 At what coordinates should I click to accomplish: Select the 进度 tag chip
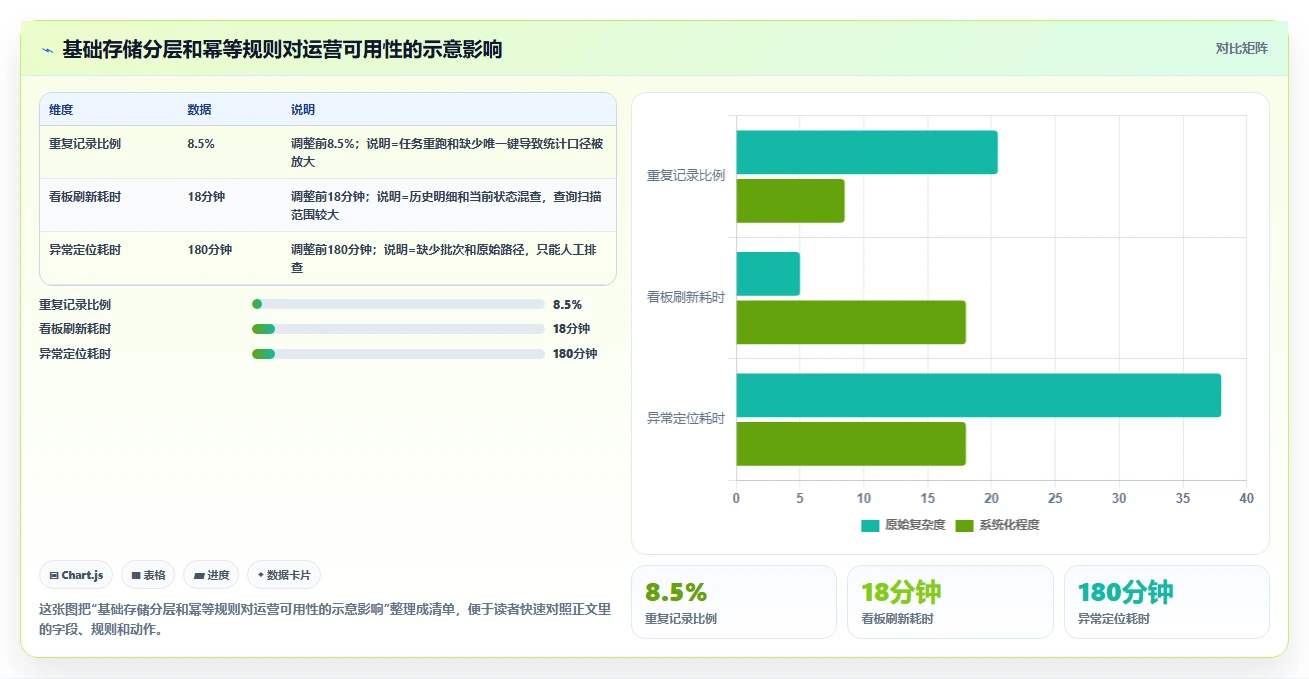pyautogui.click(x=211, y=575)
